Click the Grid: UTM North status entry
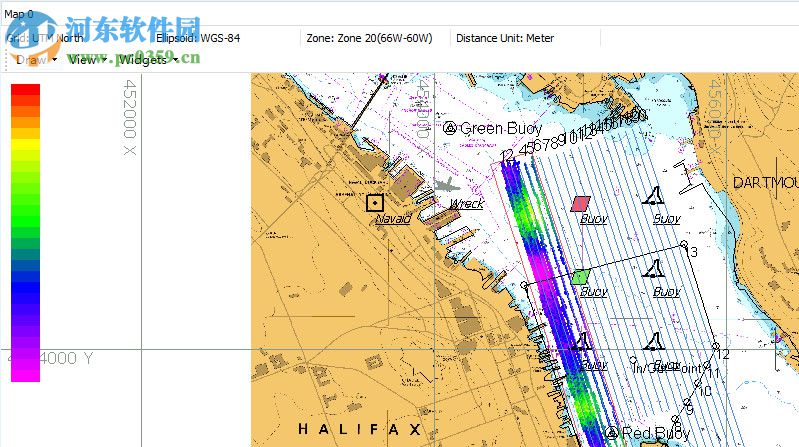 tap(45, 38)
